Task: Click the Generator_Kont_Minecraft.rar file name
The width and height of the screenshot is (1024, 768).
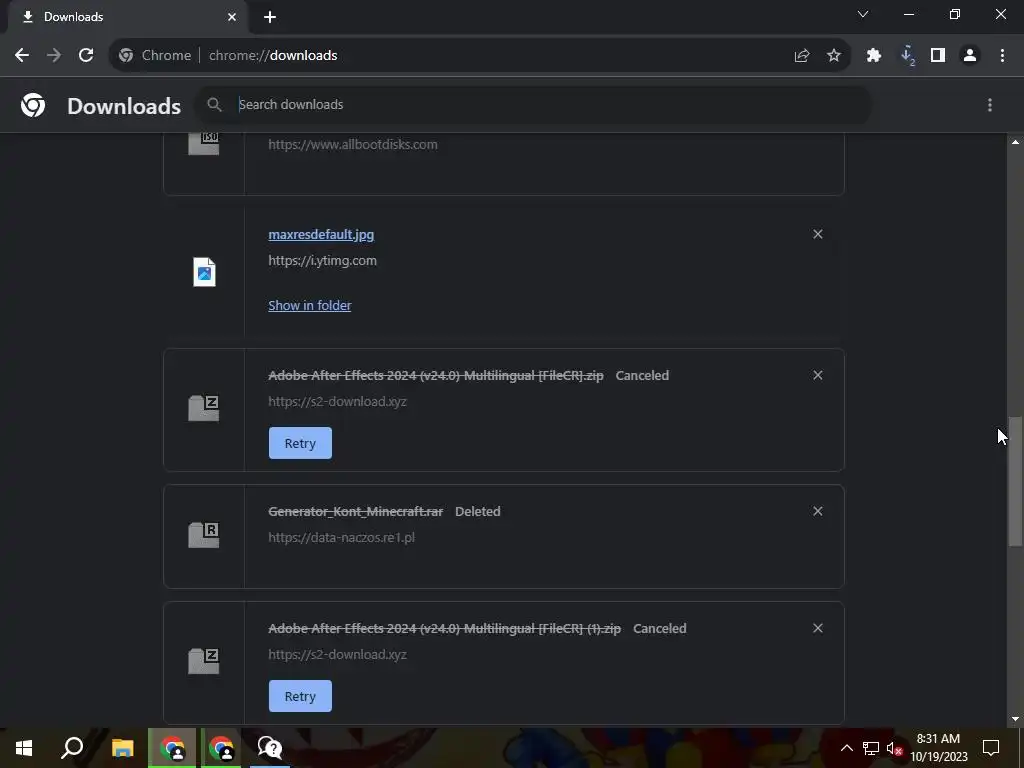Action: click(355, 511)
